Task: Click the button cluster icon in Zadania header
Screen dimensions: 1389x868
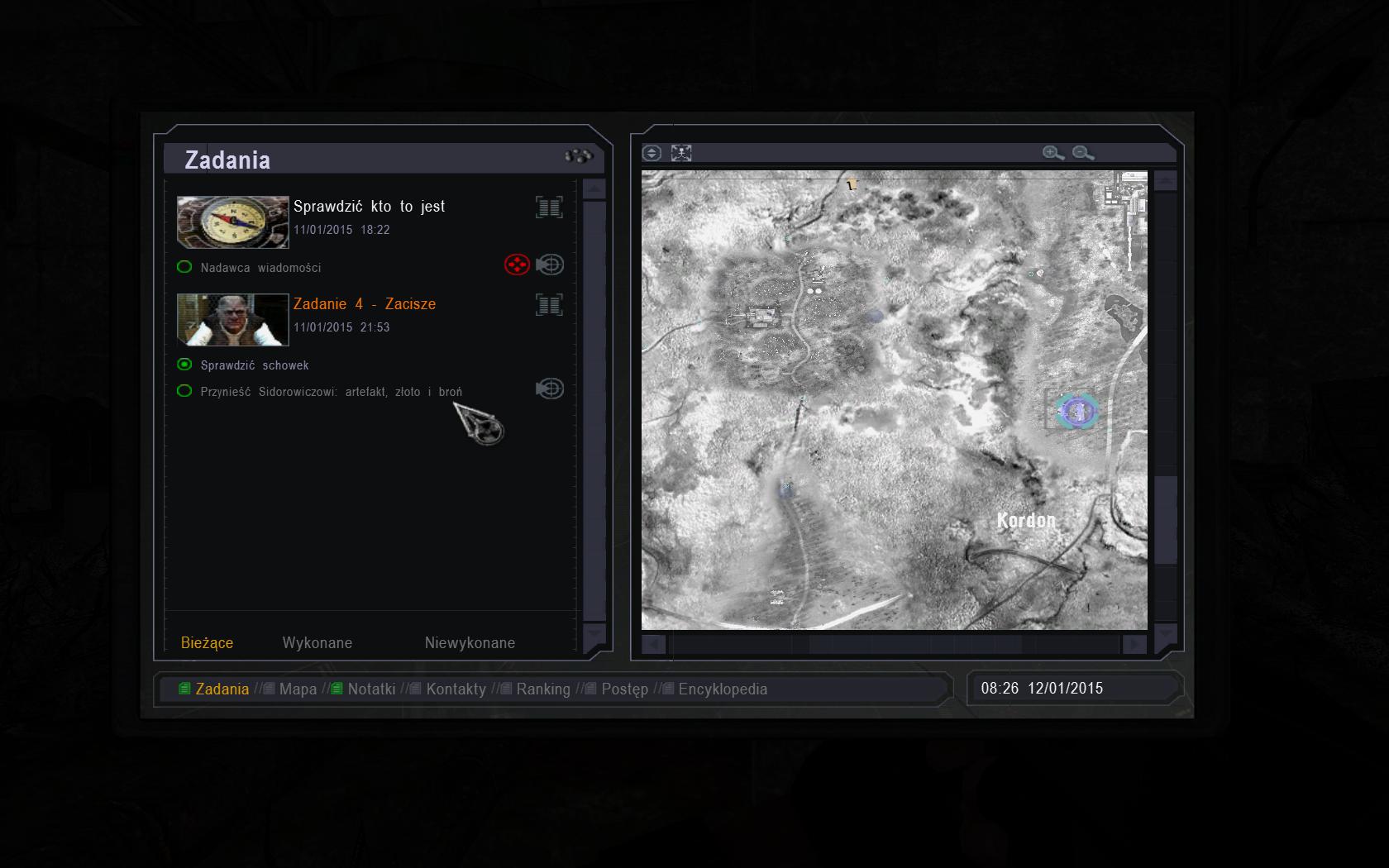Action: point(579,155)
